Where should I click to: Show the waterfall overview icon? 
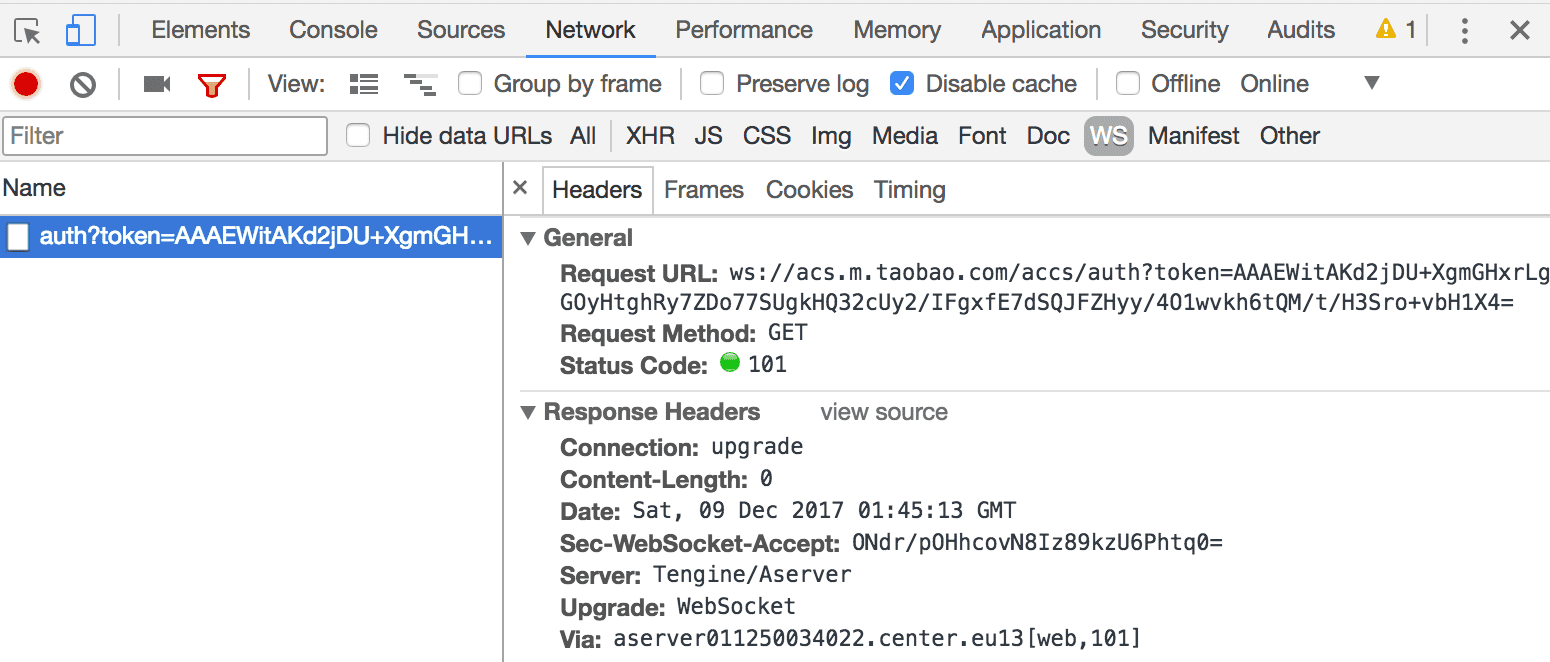[x=420, y=85]
